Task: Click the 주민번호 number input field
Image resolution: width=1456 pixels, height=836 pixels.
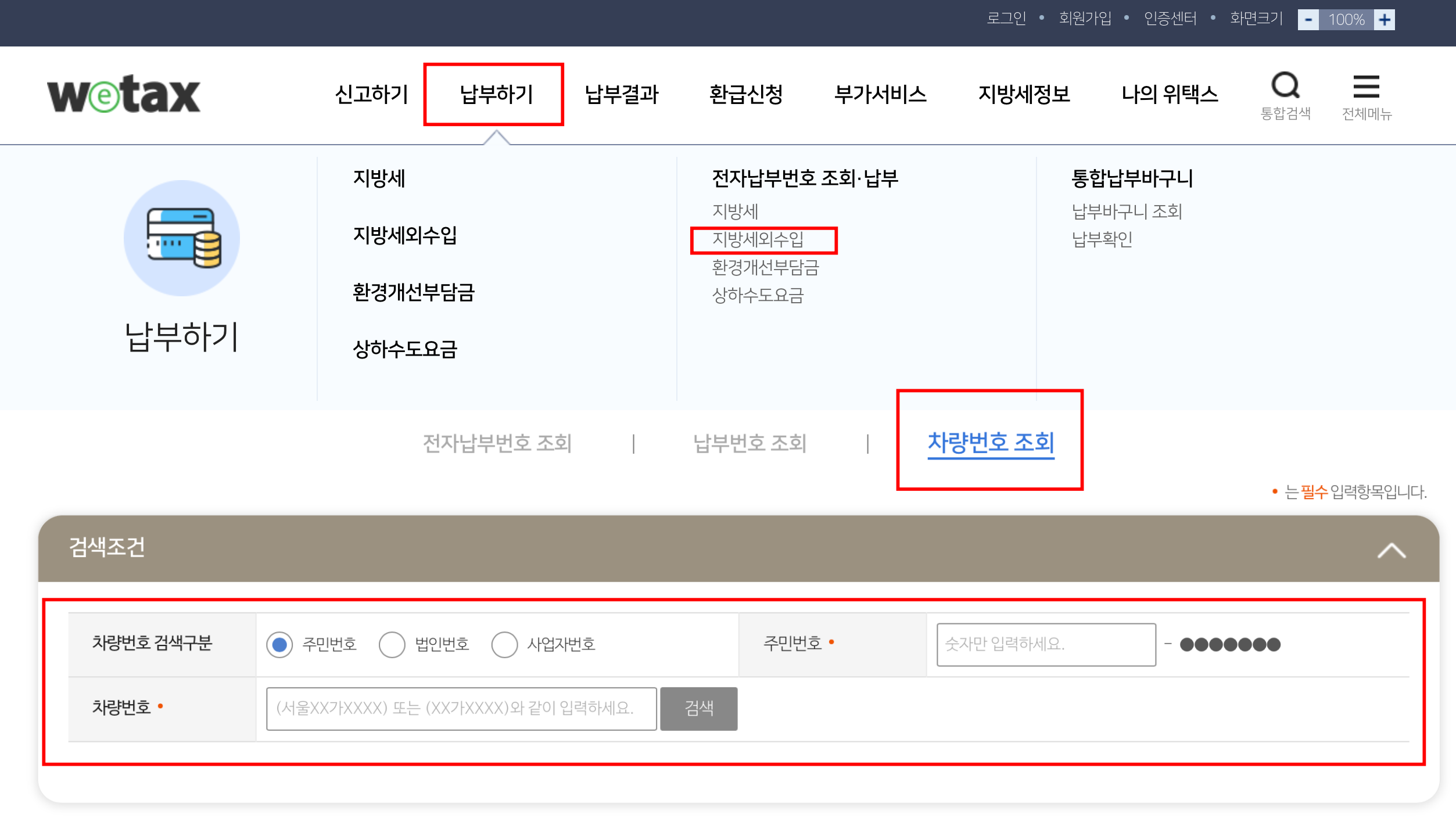Action: click(x=1046, y=644)
